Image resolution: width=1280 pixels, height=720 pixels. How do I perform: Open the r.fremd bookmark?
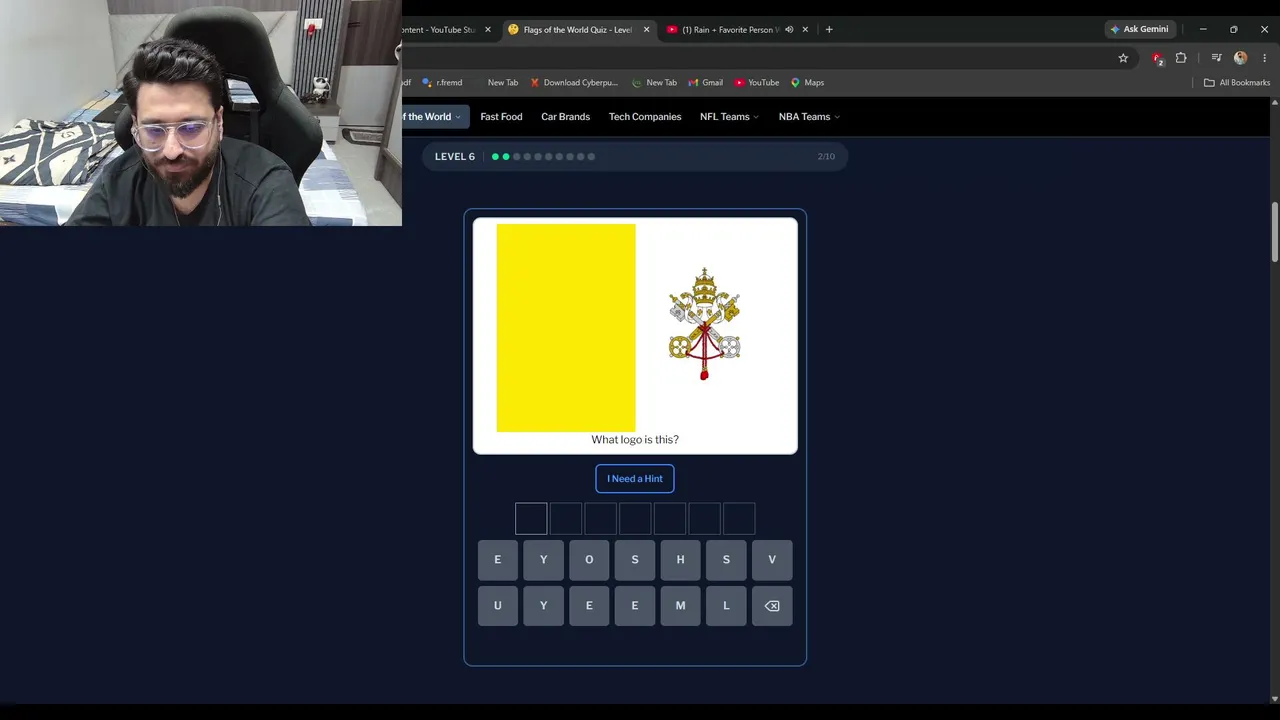point(442,83)
